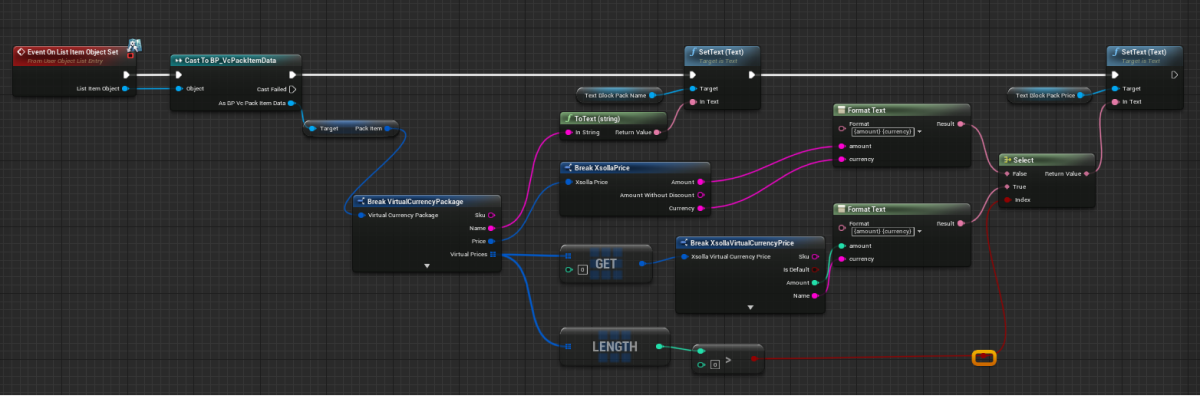Image resolution: width=1200 pixels, height=396 pixels.
Task: Click the GET array node icon
Action: pos(605,263)
